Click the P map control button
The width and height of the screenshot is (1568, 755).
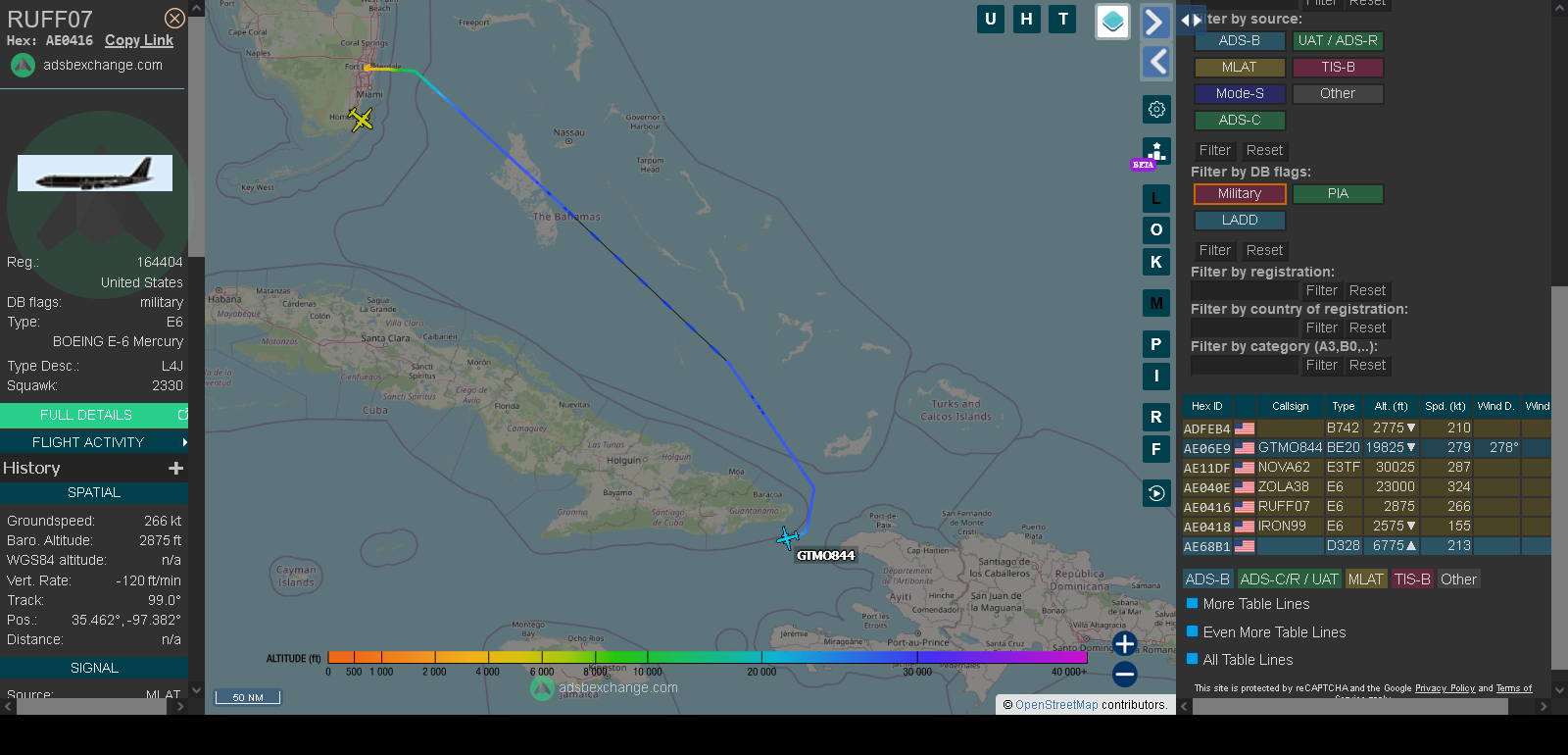tap(1156, 344)
